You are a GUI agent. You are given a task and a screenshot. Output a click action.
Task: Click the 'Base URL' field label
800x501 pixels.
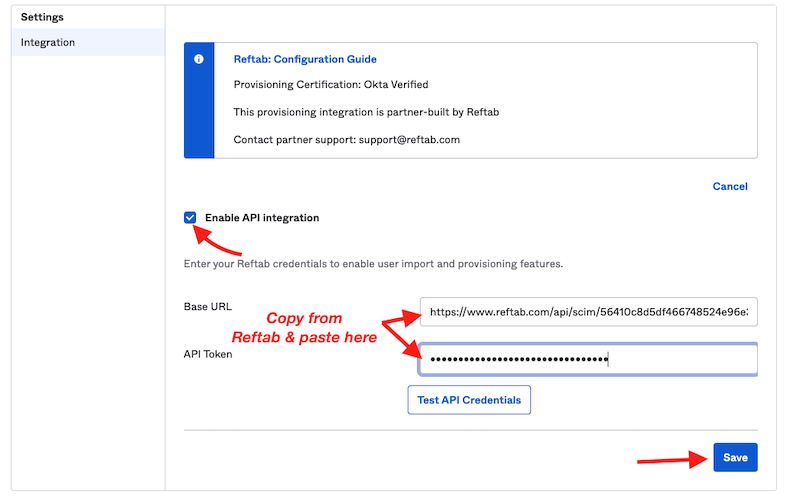(x=207, y=306)
